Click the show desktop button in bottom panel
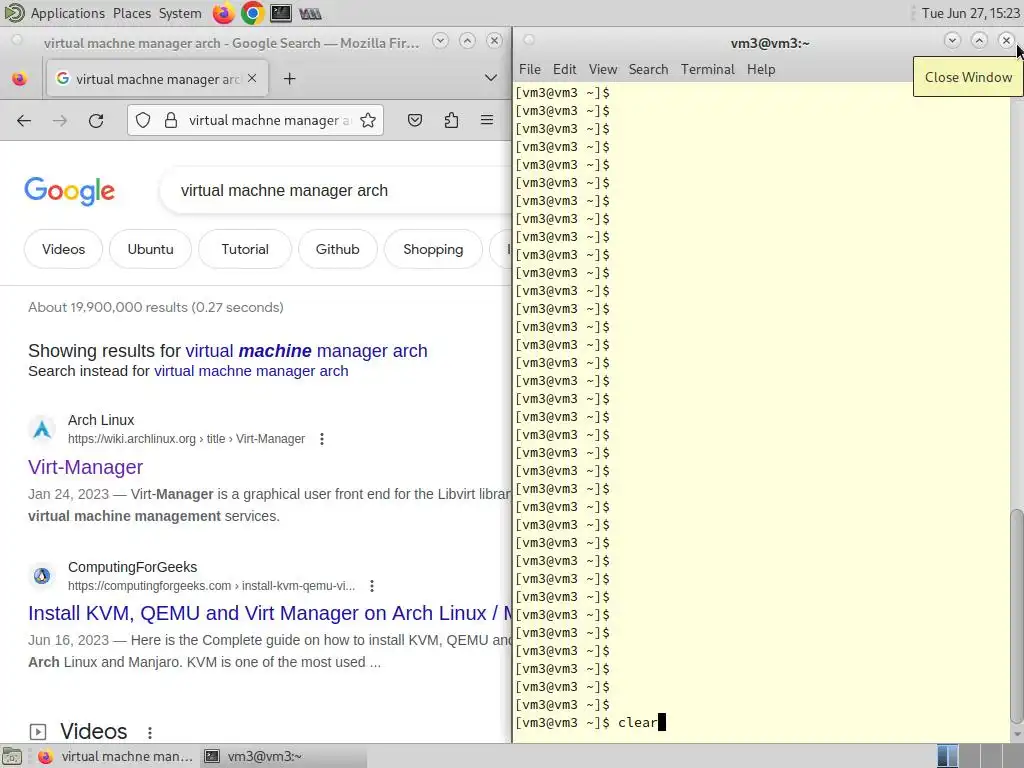Viewport: 1024px width, 768px height. [12, 756]
